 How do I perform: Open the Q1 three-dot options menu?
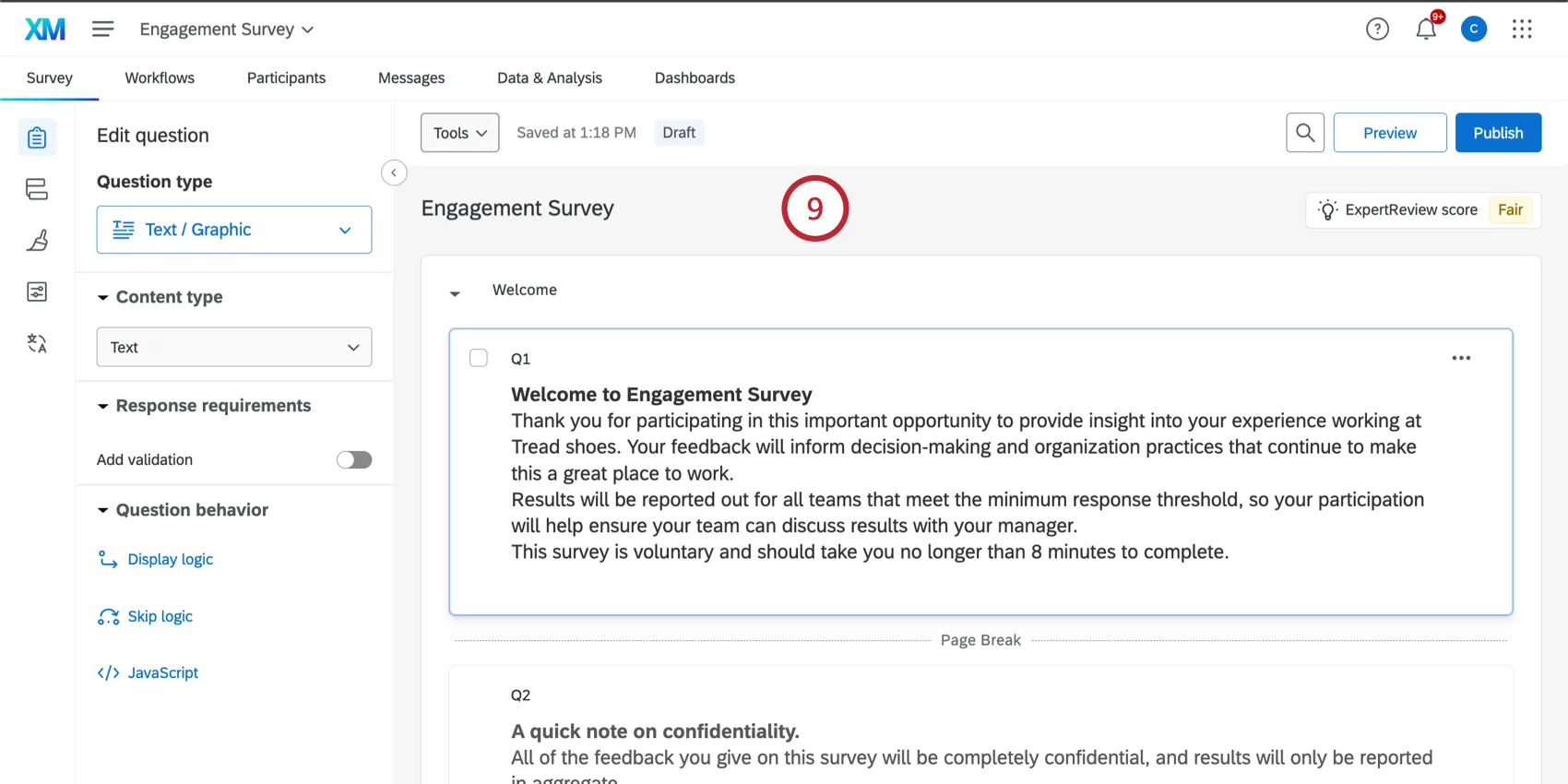(1461, 358)
